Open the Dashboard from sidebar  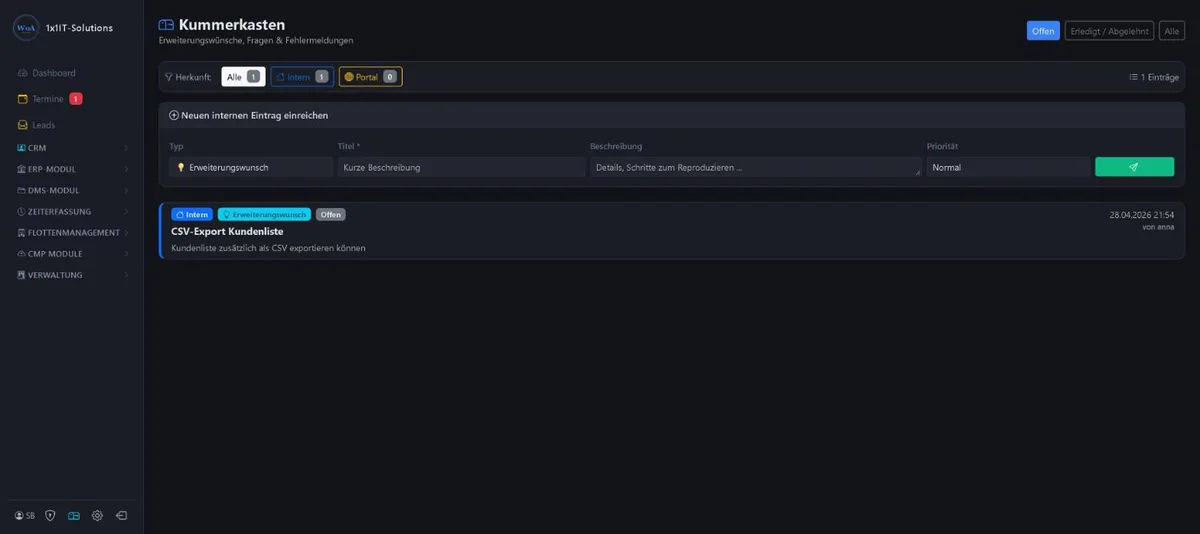point(46,73)
